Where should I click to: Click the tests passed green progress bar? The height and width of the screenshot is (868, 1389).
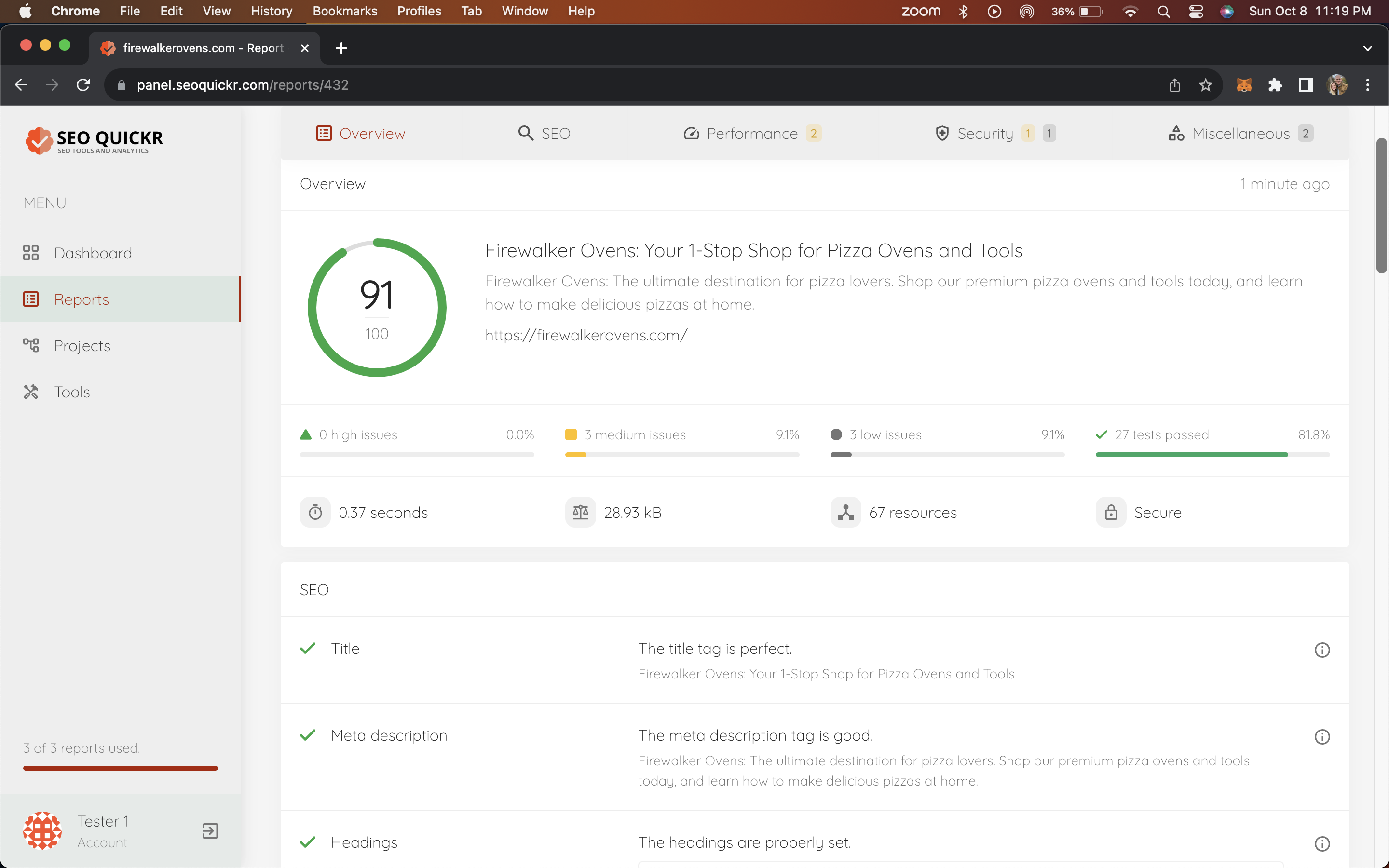click(x=1192, y=455)
